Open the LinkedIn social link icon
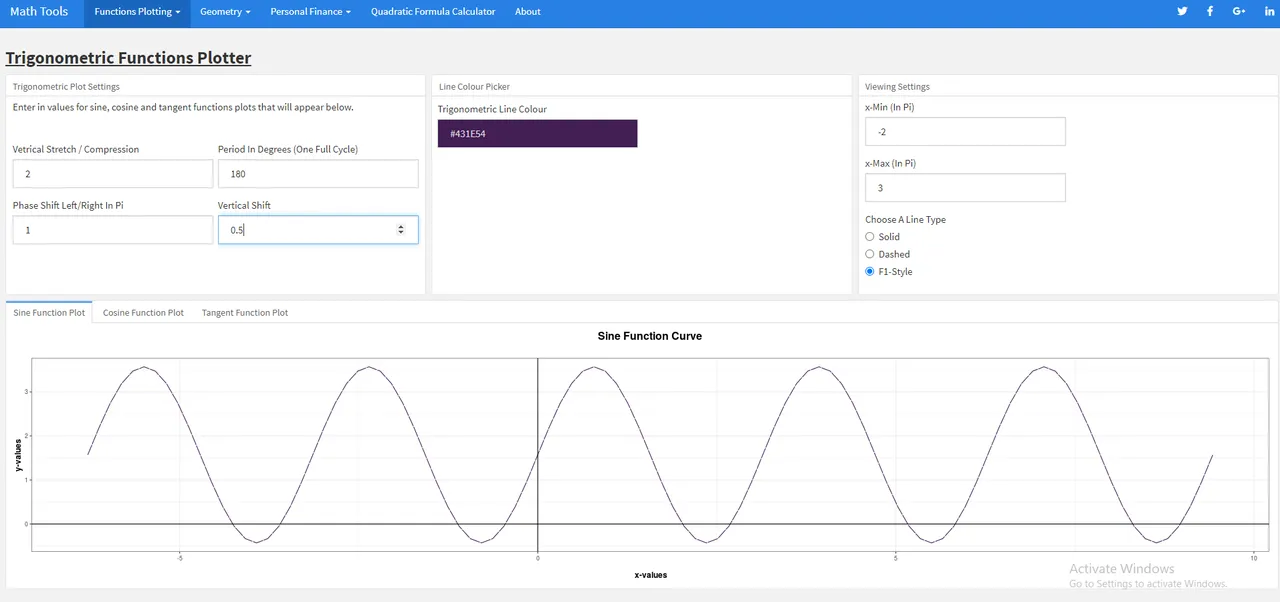1280x602 pixels. click(x=1270, y=12)
